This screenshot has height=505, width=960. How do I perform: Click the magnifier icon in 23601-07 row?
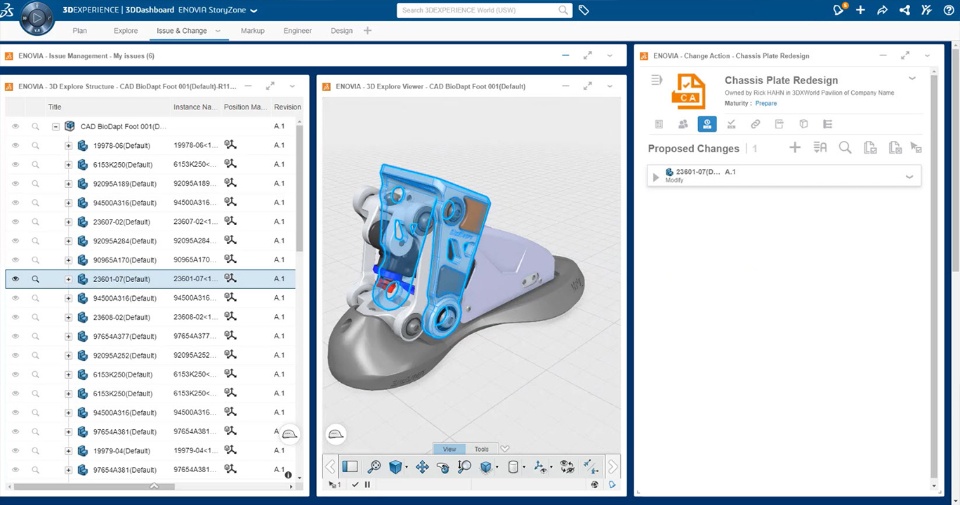36,279
